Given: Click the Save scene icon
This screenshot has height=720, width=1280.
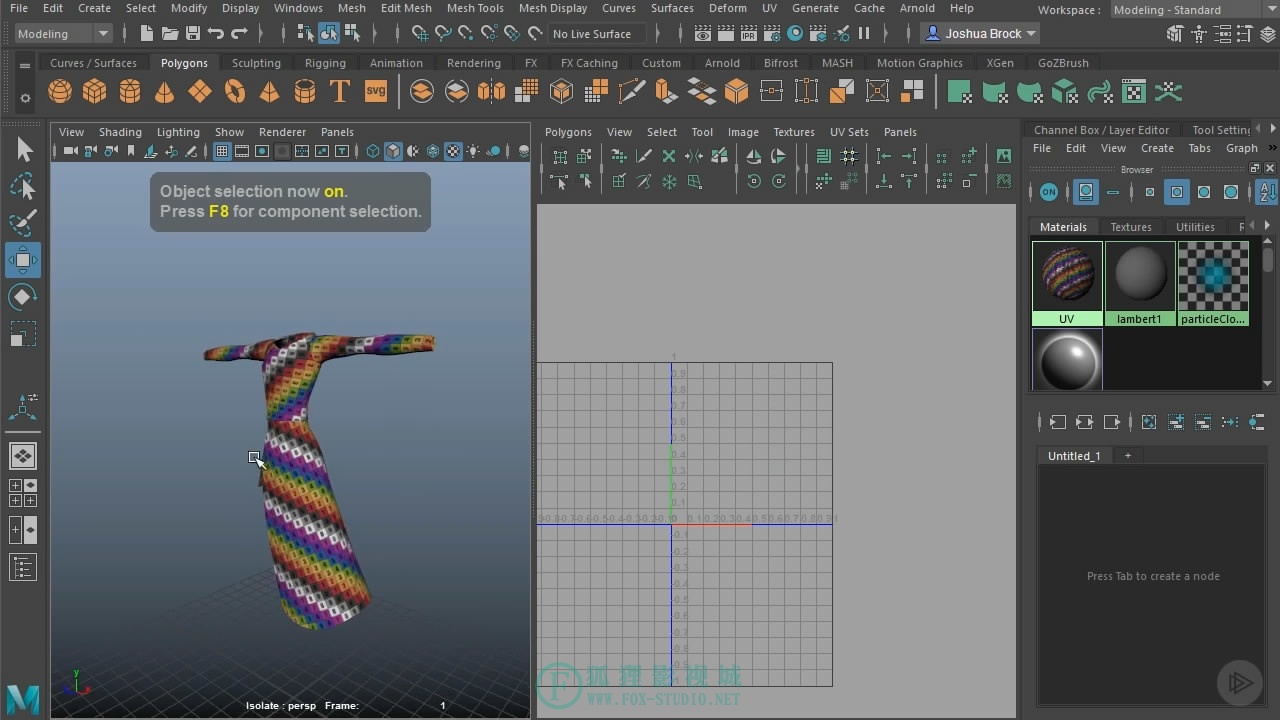Looking at the screenshot, I should tap(193, 33).
